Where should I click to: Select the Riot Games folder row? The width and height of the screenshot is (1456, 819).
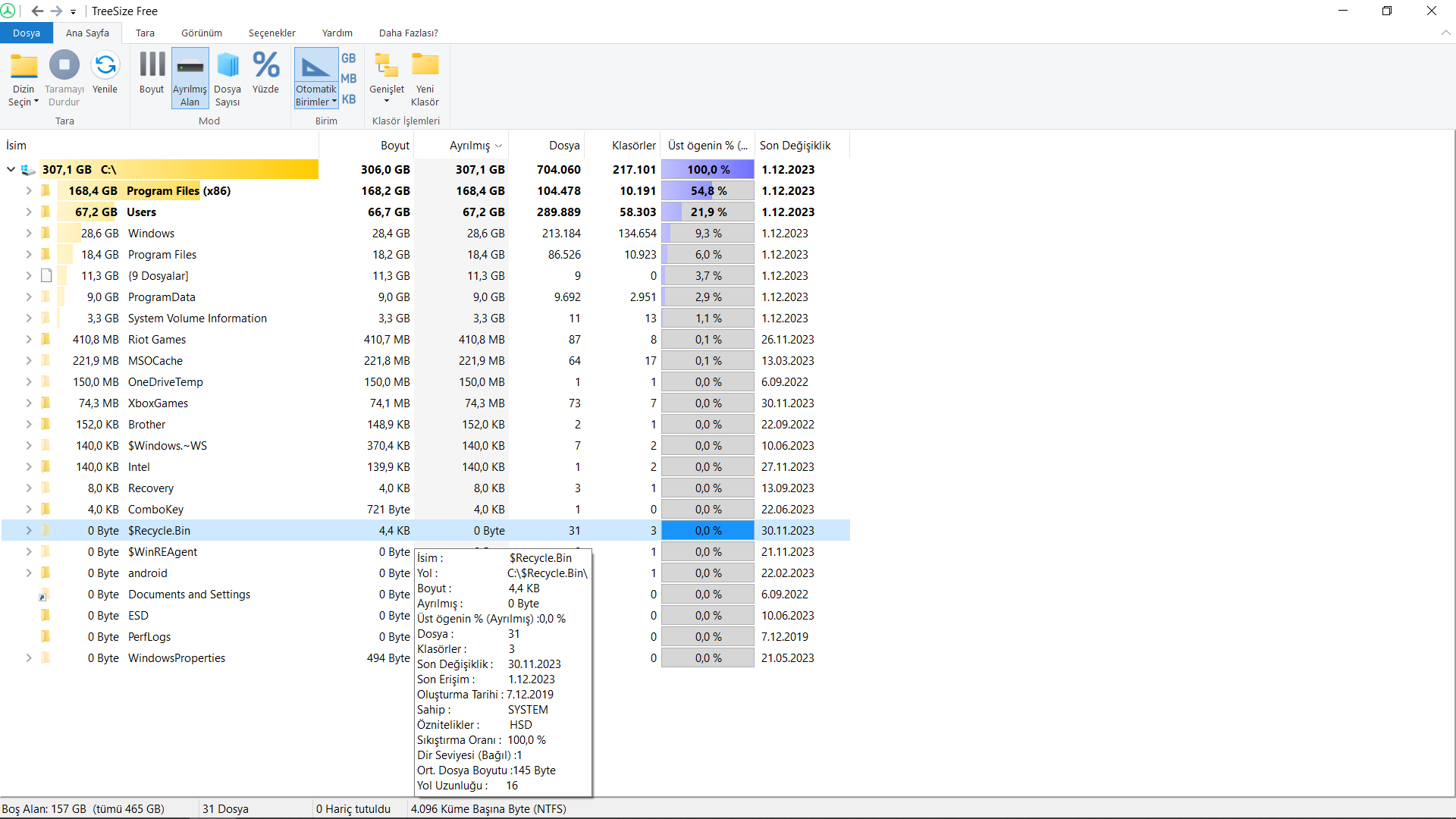[x=157, y=340]
